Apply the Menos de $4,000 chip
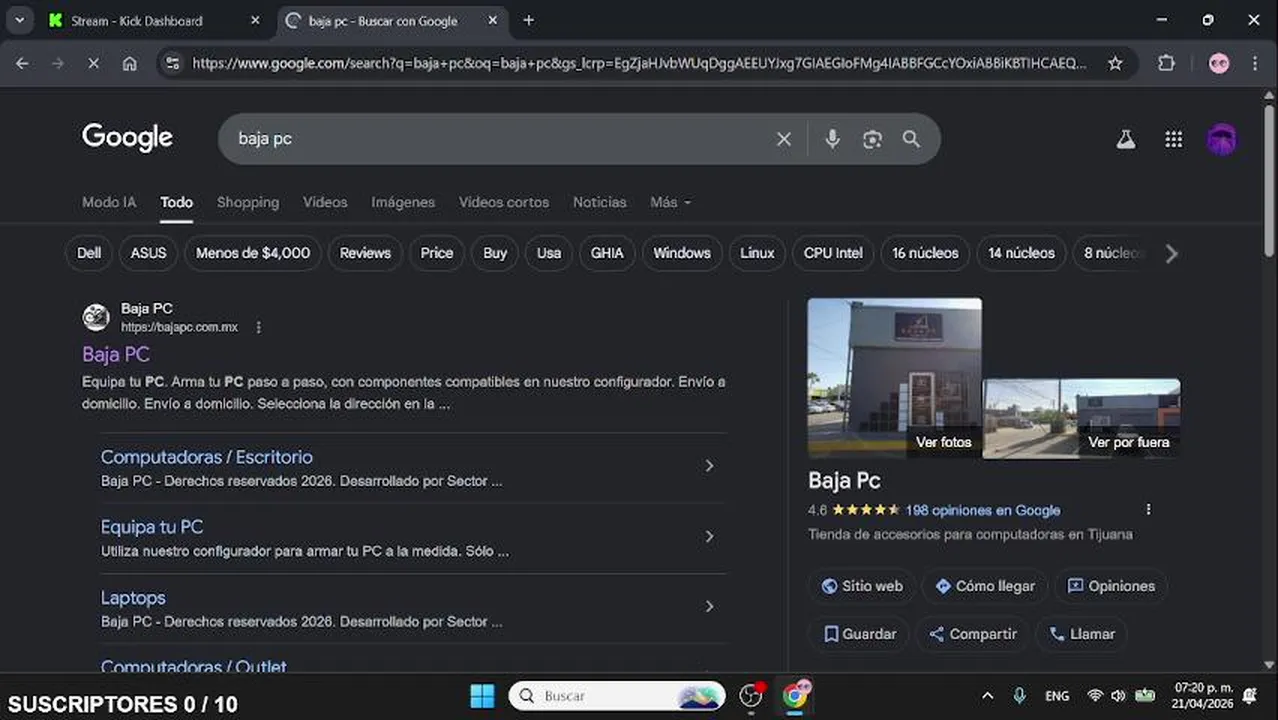The height and width of the screenshot is (720, 1278). coord(253,253)
